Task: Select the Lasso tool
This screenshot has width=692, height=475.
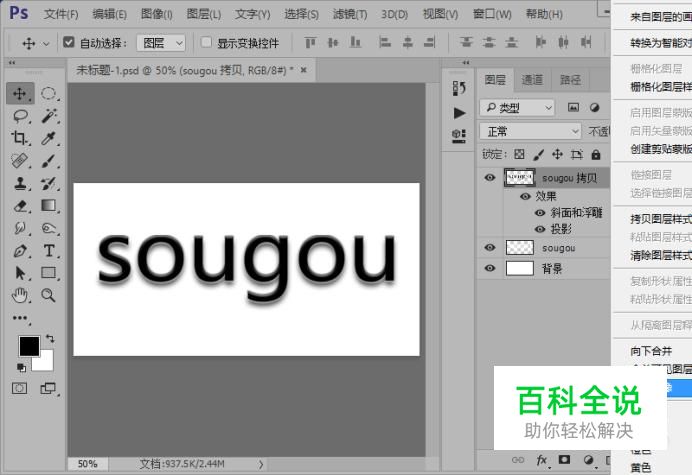Action: pyautogui.click(x=20, y=116)
